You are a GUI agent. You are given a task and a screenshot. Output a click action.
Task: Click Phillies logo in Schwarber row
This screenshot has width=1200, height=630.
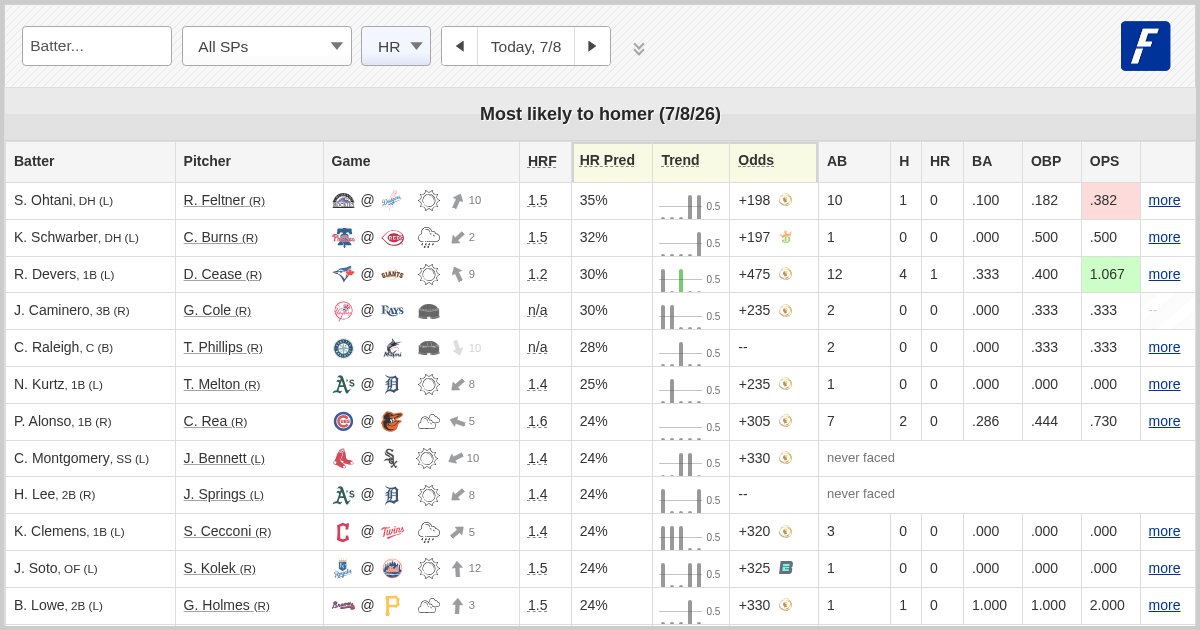343,237
